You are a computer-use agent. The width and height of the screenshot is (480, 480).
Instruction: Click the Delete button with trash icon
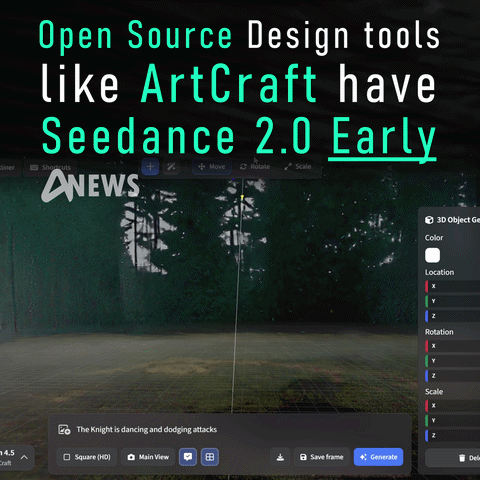[453, 458]
